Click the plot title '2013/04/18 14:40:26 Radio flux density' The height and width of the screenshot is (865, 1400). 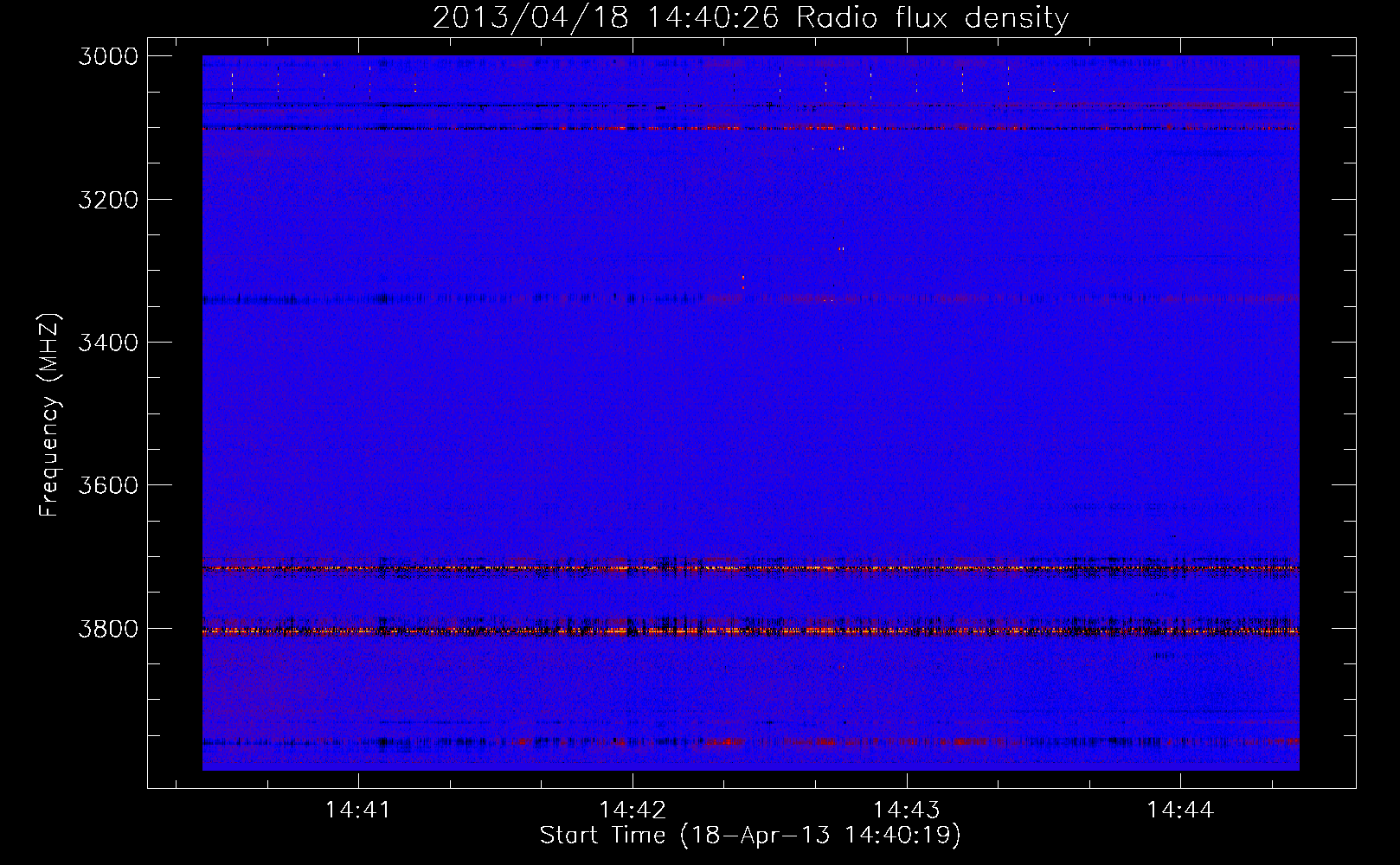point(751,18)
